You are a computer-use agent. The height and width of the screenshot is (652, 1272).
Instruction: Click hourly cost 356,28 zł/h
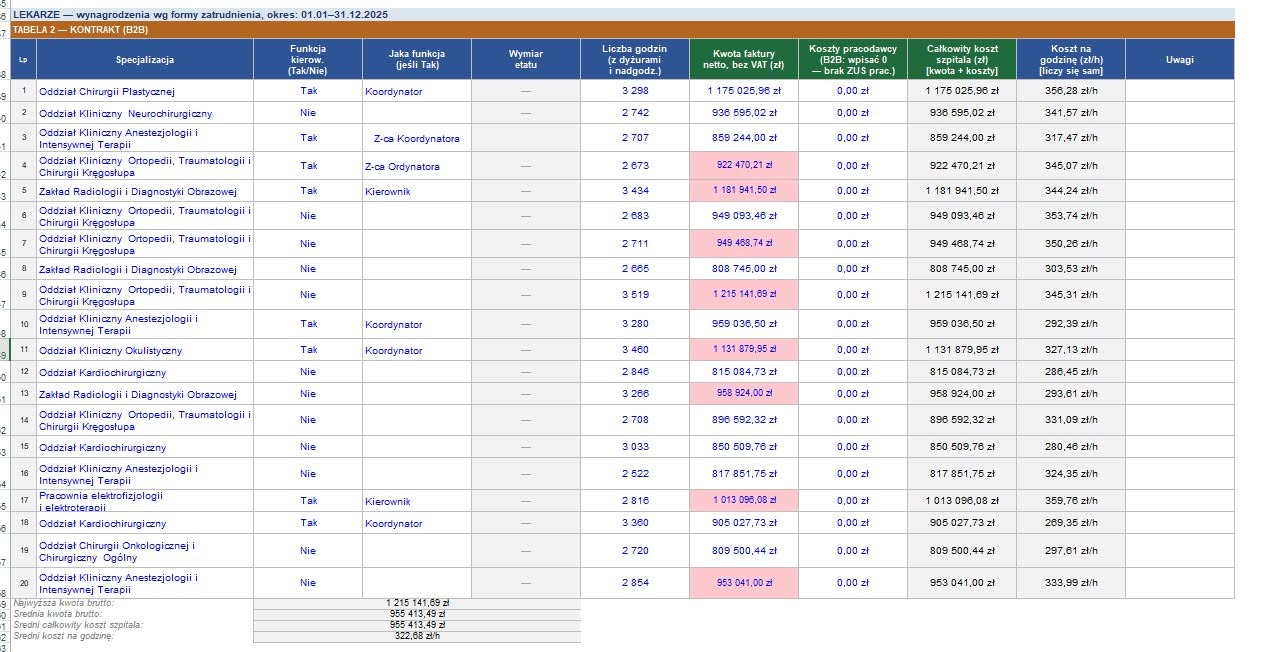1071,91
